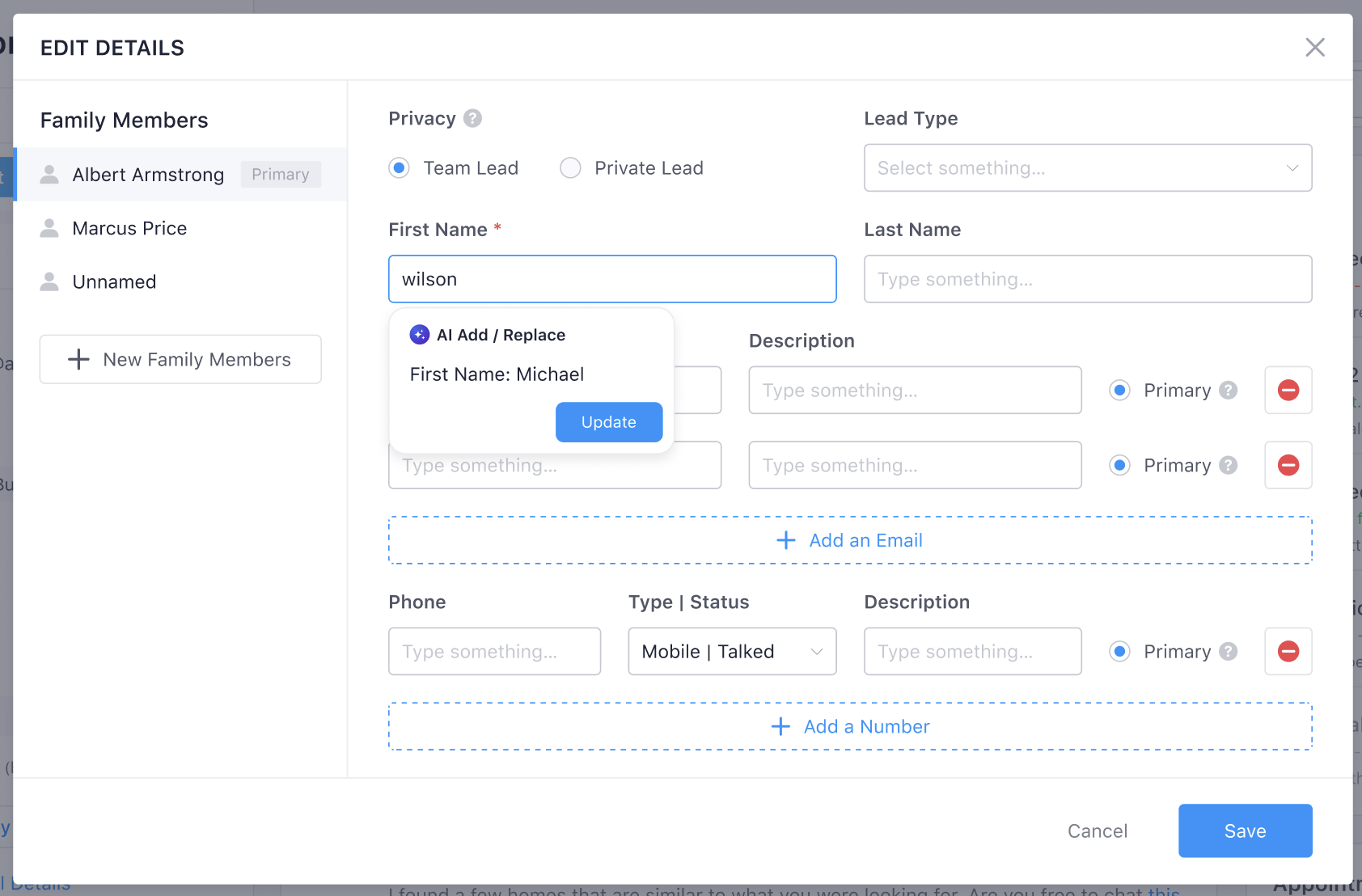Click the Update button in AI suggestion
The image size is (1362, 896).
(609, 422)
